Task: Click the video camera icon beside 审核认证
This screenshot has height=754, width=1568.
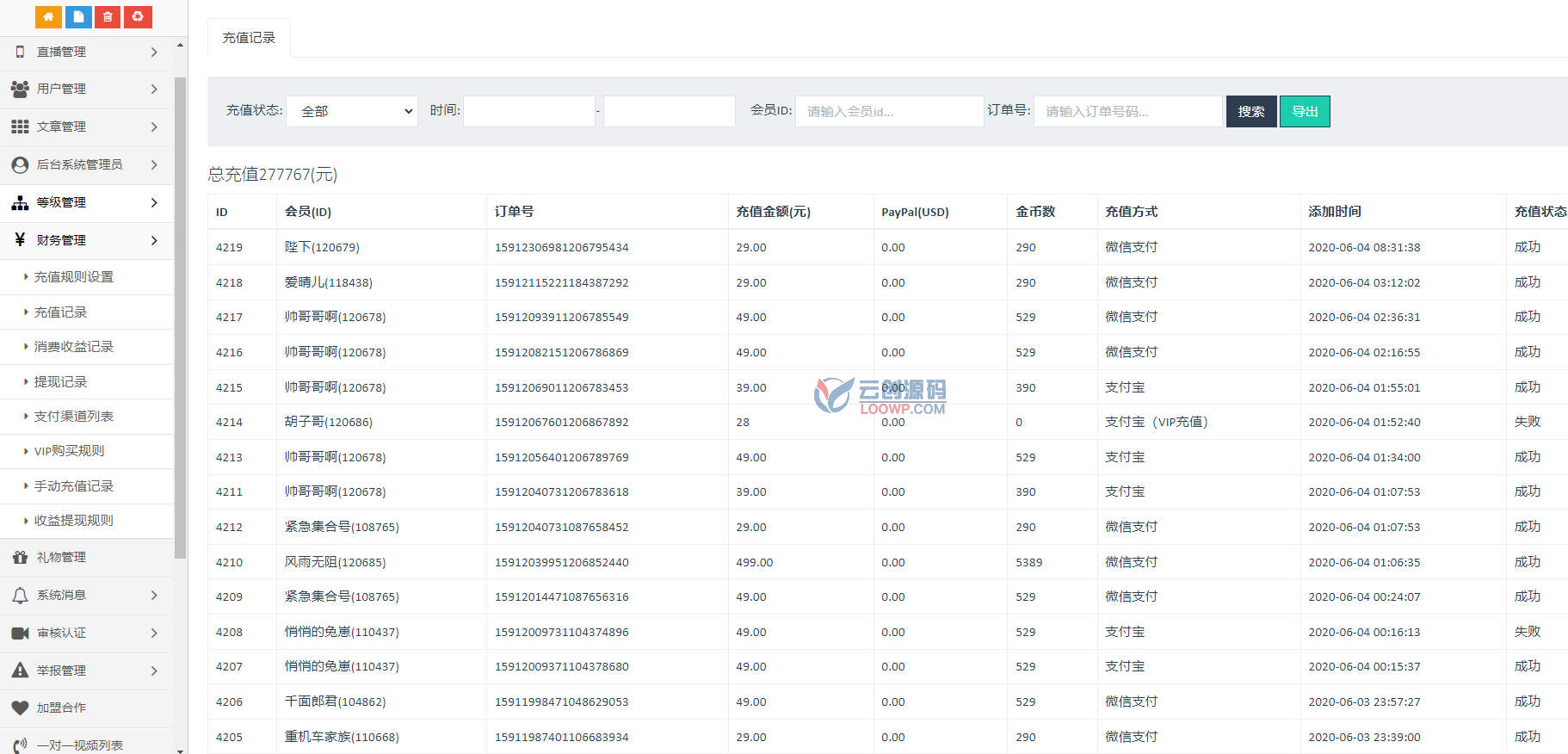Action: pyautogui.click(x=20, y=633)
